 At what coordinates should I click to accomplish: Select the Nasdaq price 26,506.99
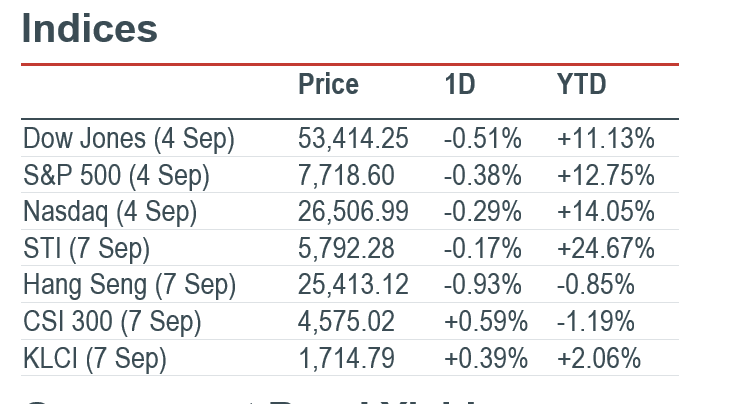pyautogui.click(x=353, y=212)
